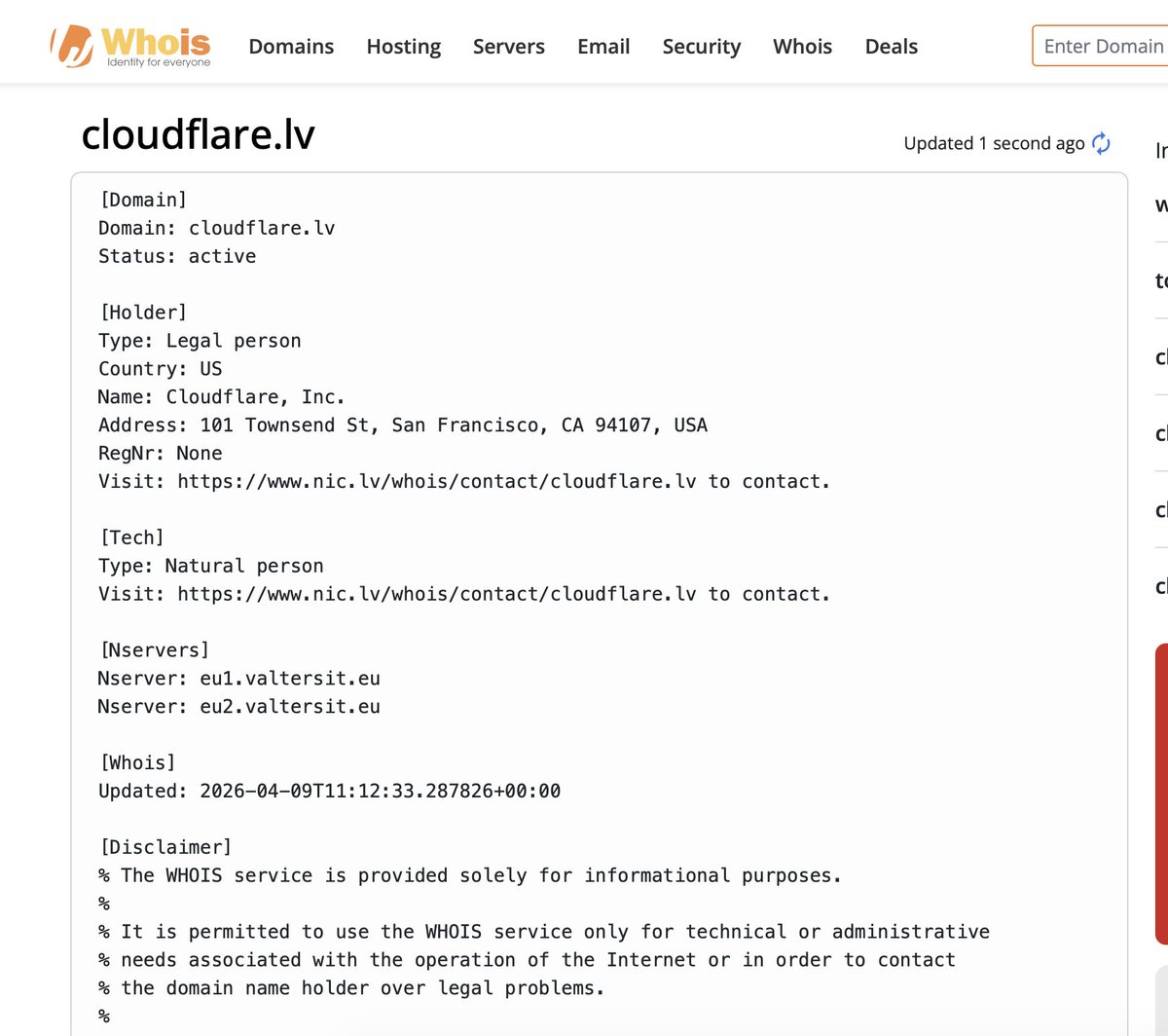The image size is (1168, 1036).
Task: Click the Tech section nic.lv contact URL
Action: (437, 594)
